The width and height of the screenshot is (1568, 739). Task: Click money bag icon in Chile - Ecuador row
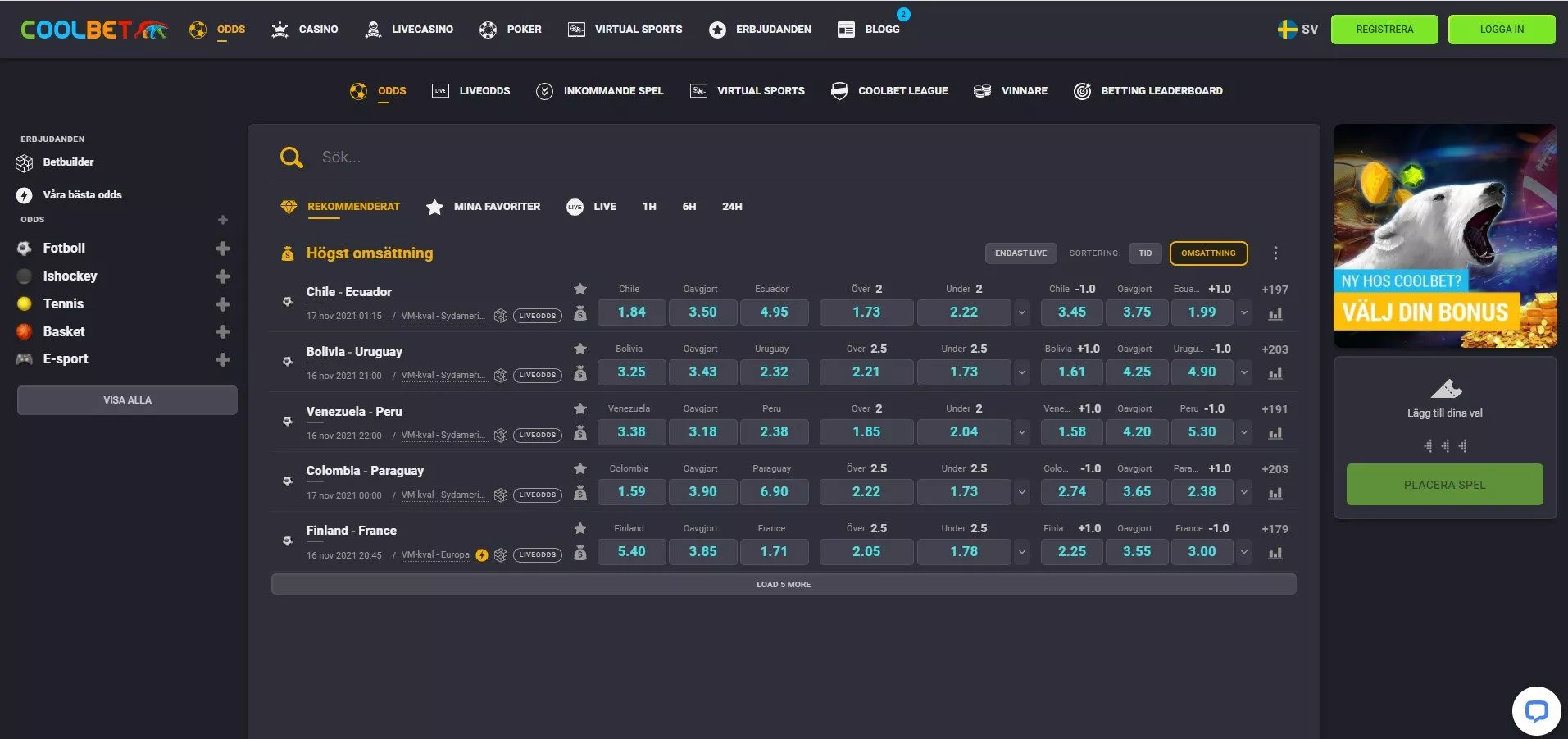[x=580, y=312]
